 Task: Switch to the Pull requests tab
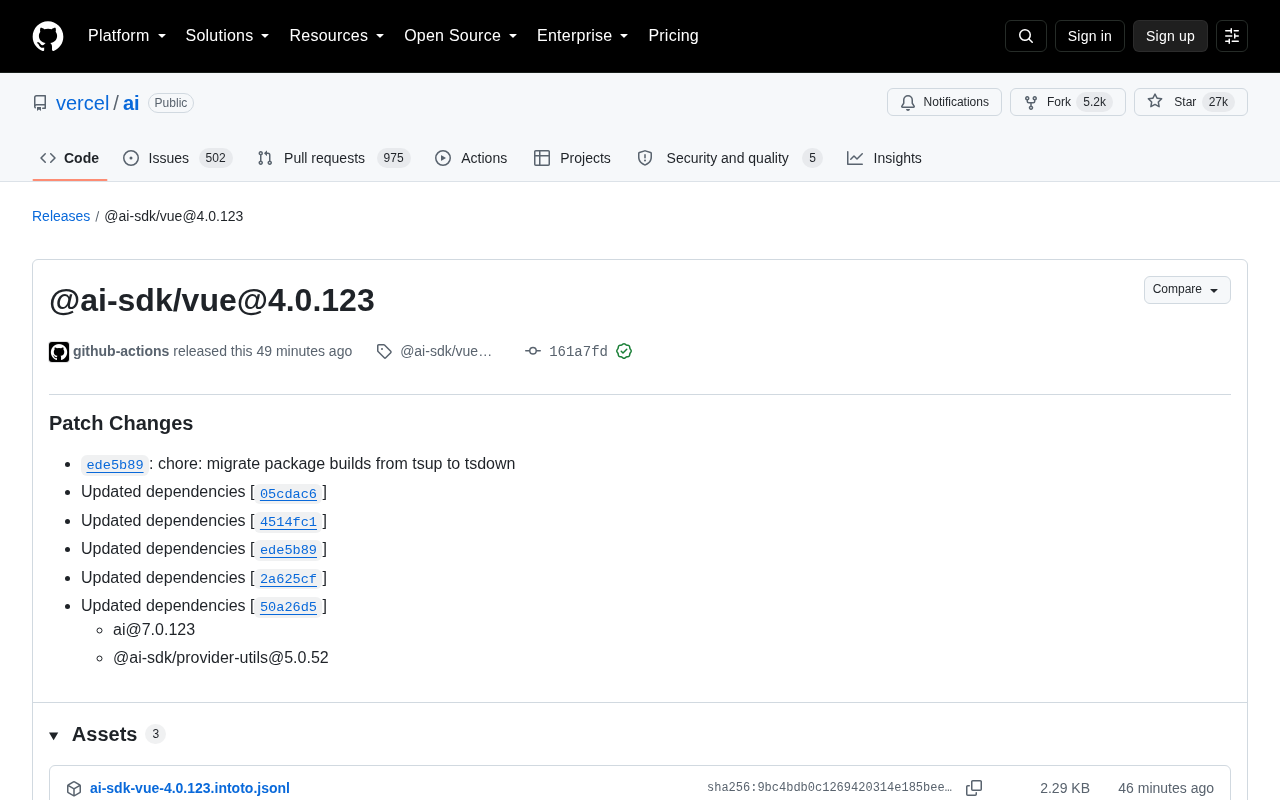tap(334, 158)
